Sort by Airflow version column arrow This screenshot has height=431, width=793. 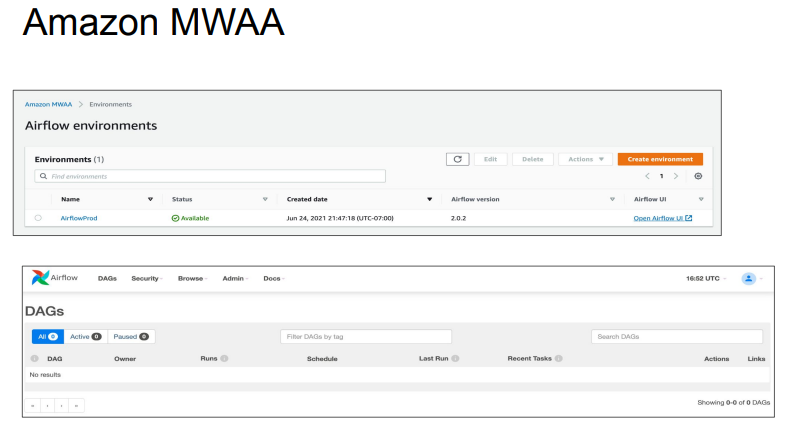pyautogui.click(x=612, y=199)
